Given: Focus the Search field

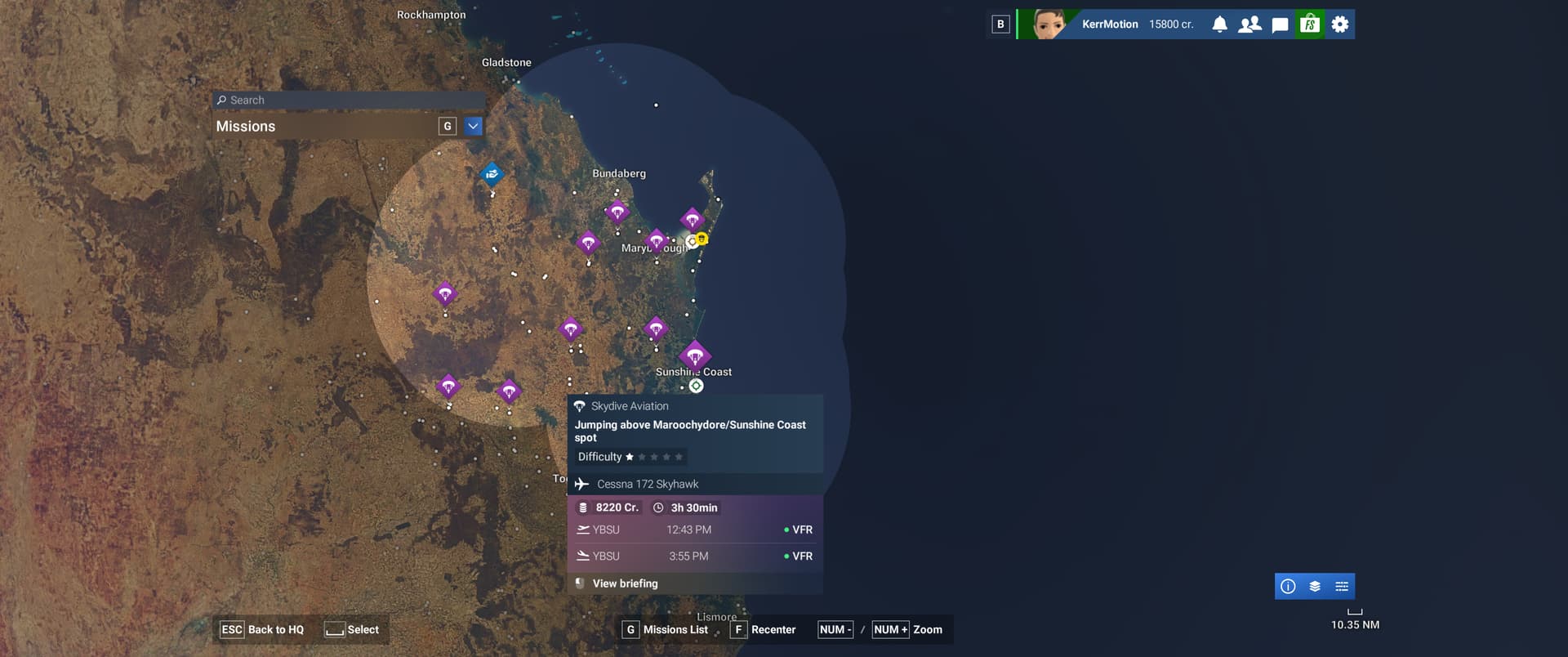Looking at the screenshot, I should pos(350,101).
